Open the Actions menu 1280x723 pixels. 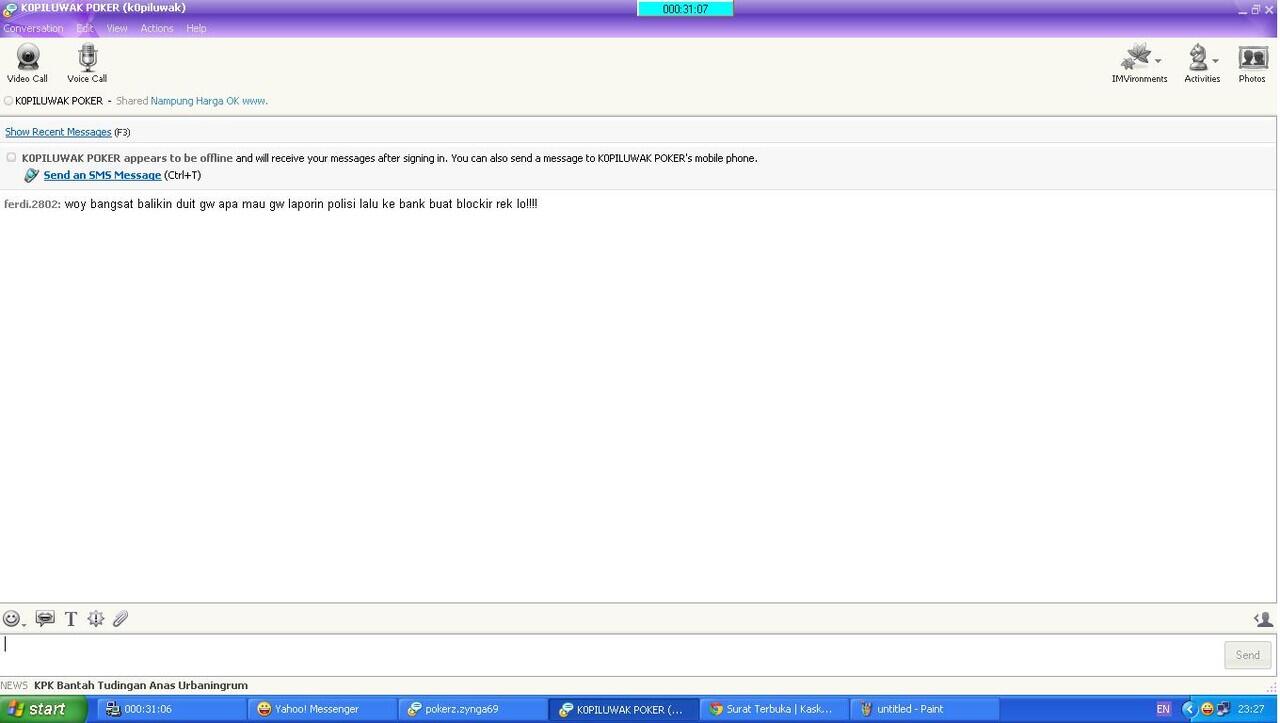tap(157, 28)
